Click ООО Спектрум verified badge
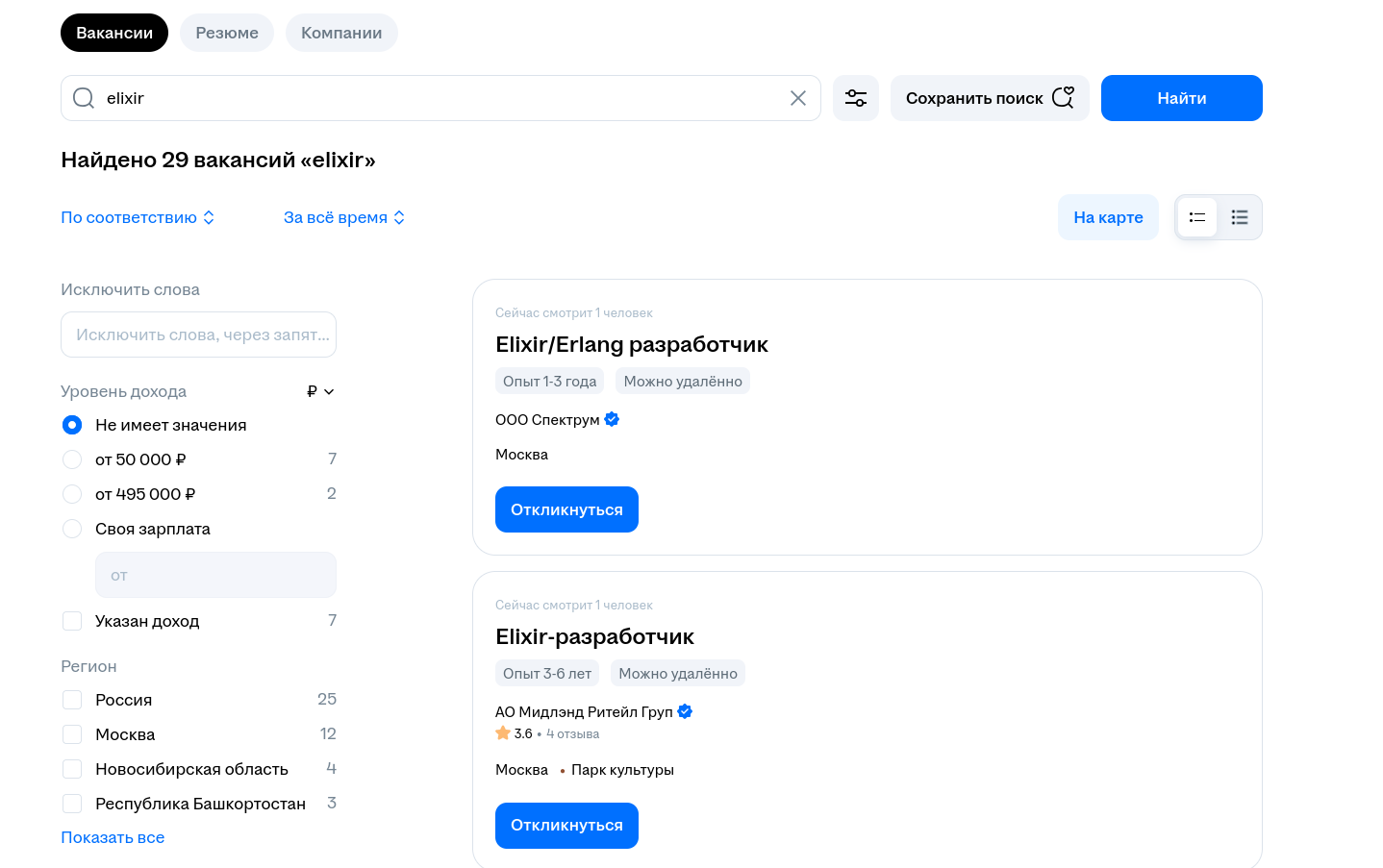 click(x=612, y=419)
